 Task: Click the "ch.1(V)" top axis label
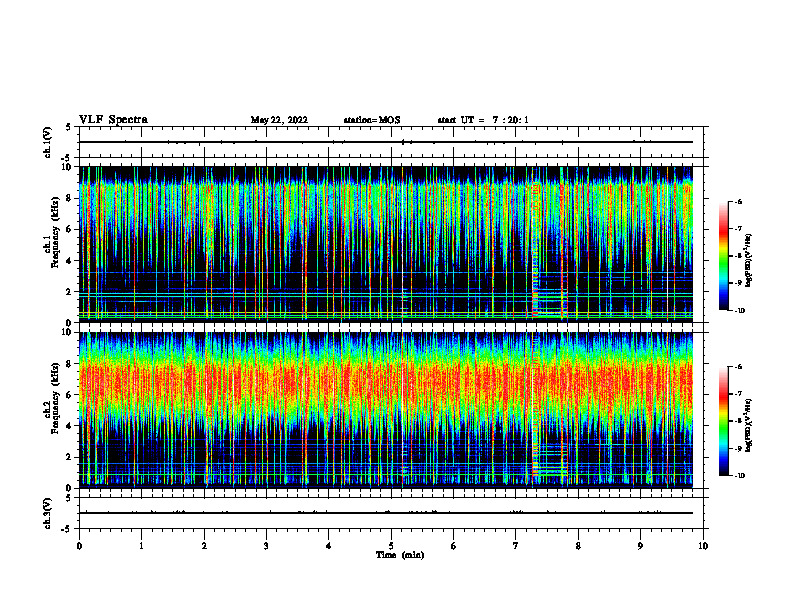(x=47, y=142)
